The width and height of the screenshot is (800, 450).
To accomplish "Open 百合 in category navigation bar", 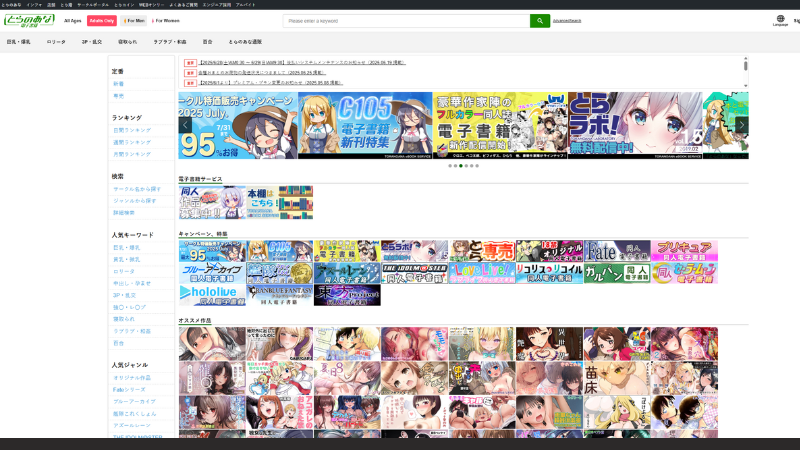I will (x=207, y=42).
